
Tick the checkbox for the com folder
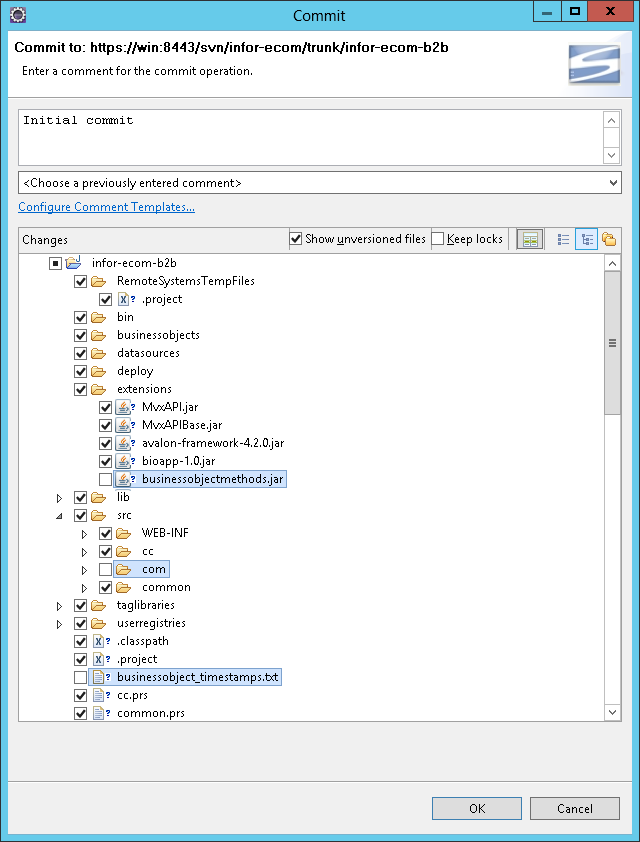106,570
